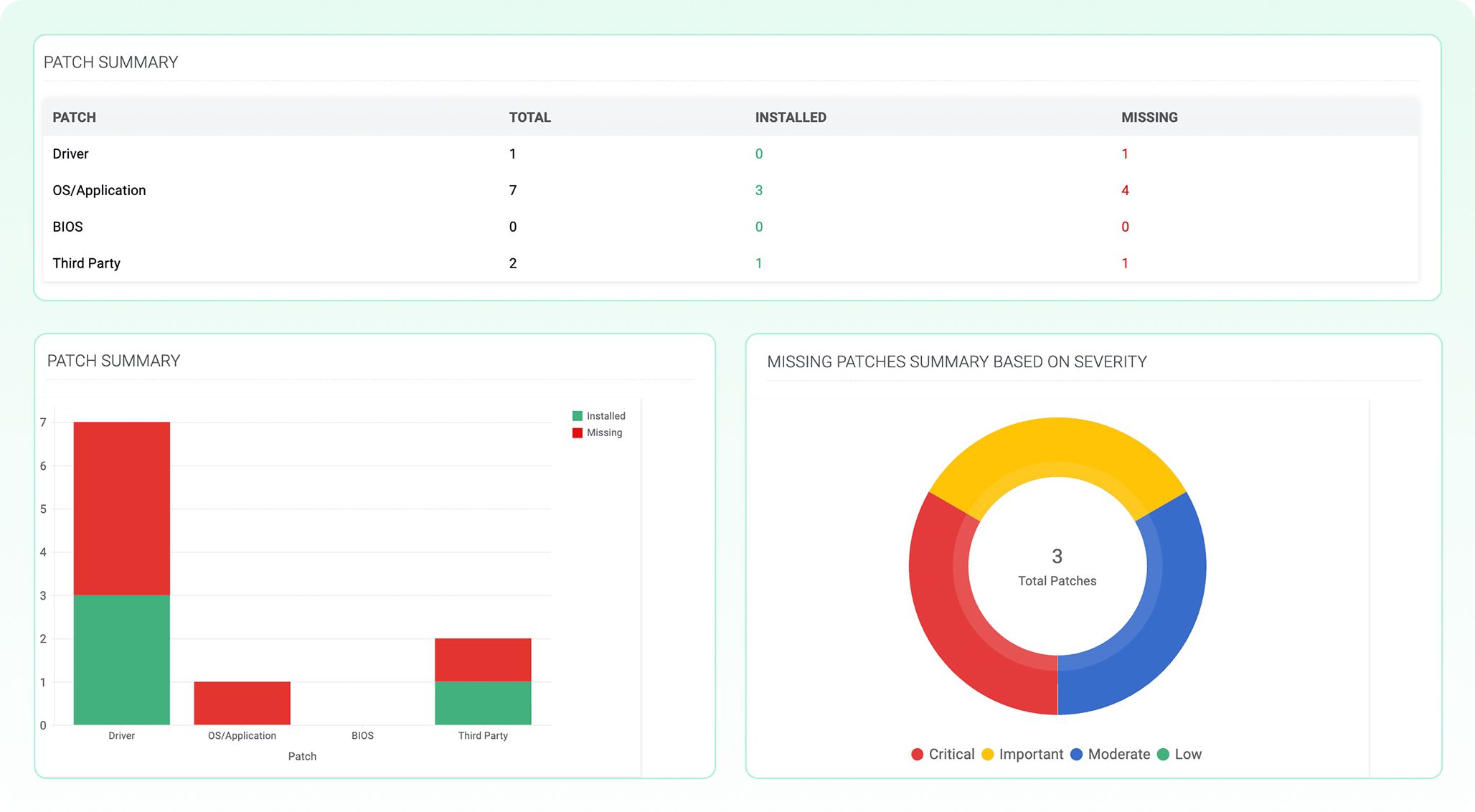The height and width of the screenshot is (812, 1475).
Task: Sort by the MISSING column header
Action: [1149, 117]
